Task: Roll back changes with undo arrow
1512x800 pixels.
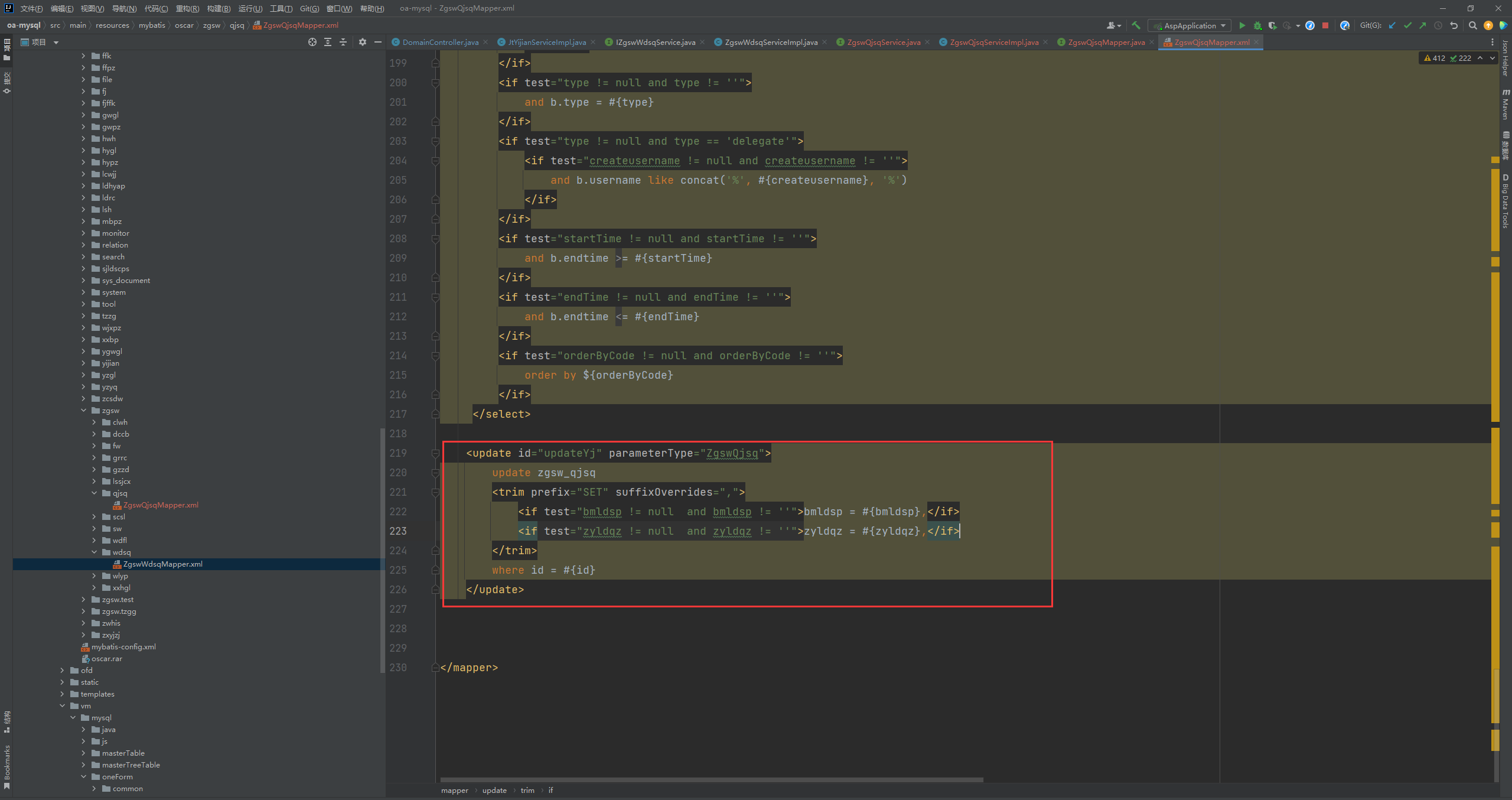Action: tap(1454, 25)
